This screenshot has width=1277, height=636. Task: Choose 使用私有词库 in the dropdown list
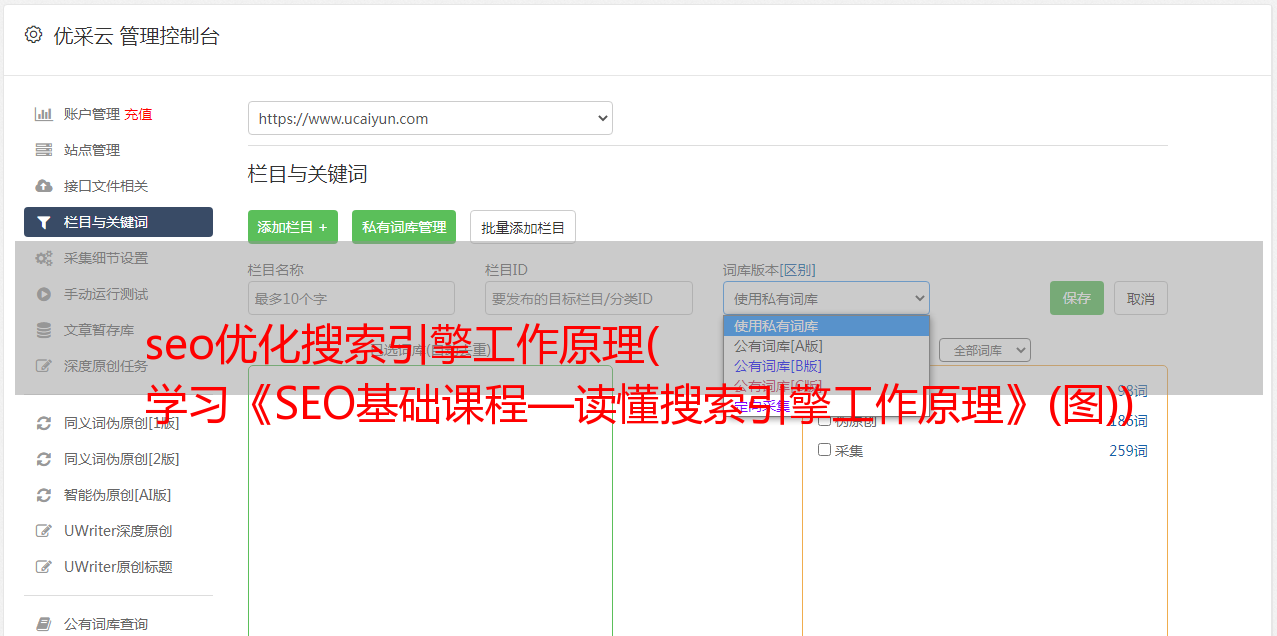click(826, 326)
